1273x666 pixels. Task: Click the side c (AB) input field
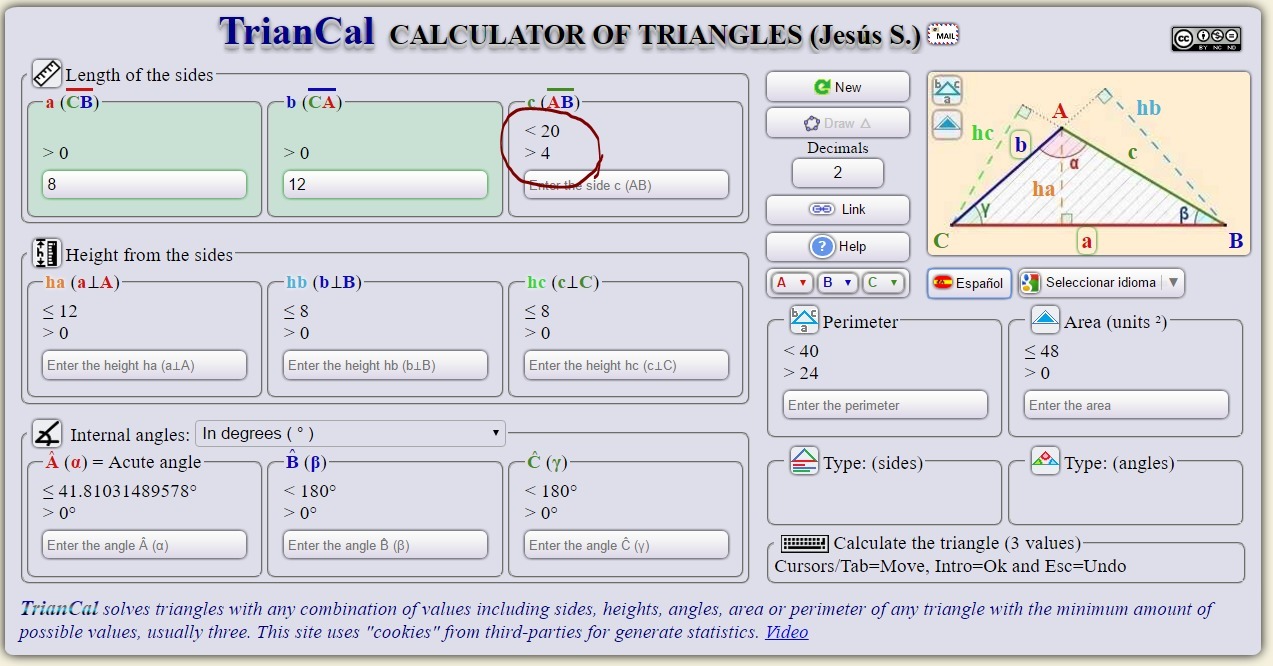(626, 185)
